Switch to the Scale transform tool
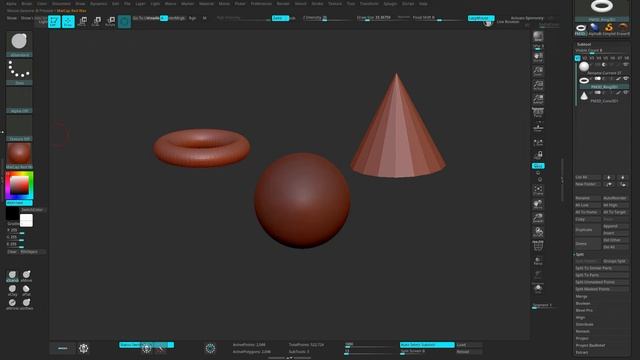The width and height of the screenshot is (640, 360). pos(96,21)
